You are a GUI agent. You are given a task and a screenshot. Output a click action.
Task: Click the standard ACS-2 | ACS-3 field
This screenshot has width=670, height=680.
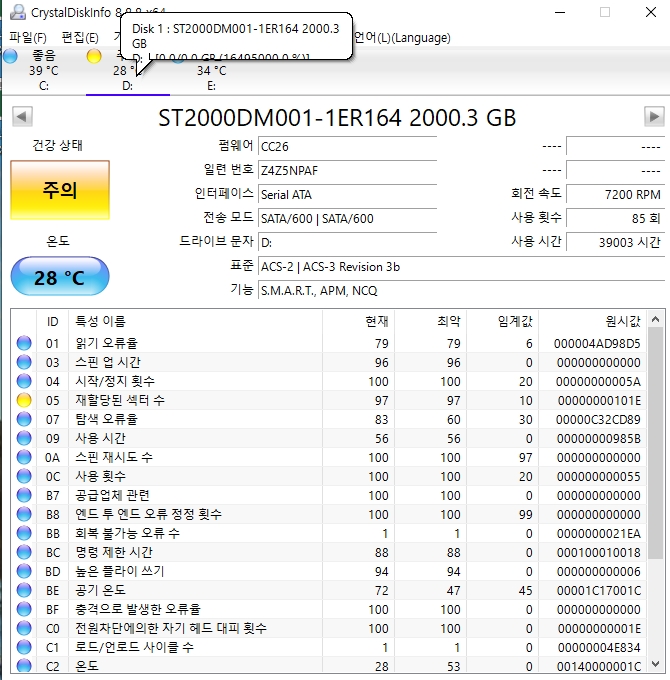[461, 266]
